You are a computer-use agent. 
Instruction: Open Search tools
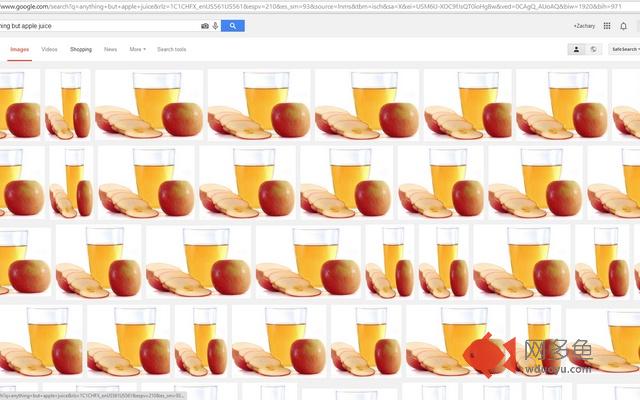(172, 49)
